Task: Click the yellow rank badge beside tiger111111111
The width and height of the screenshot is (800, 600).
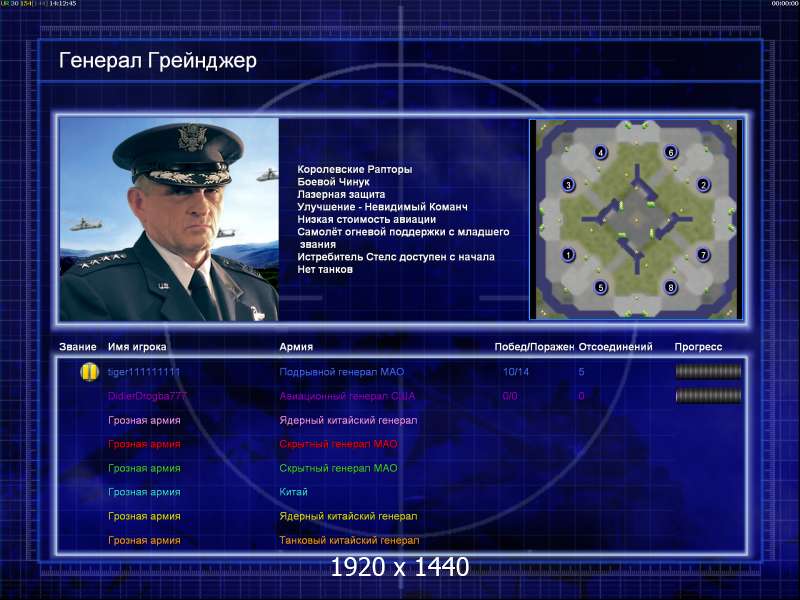Action: tap(89, 372)
